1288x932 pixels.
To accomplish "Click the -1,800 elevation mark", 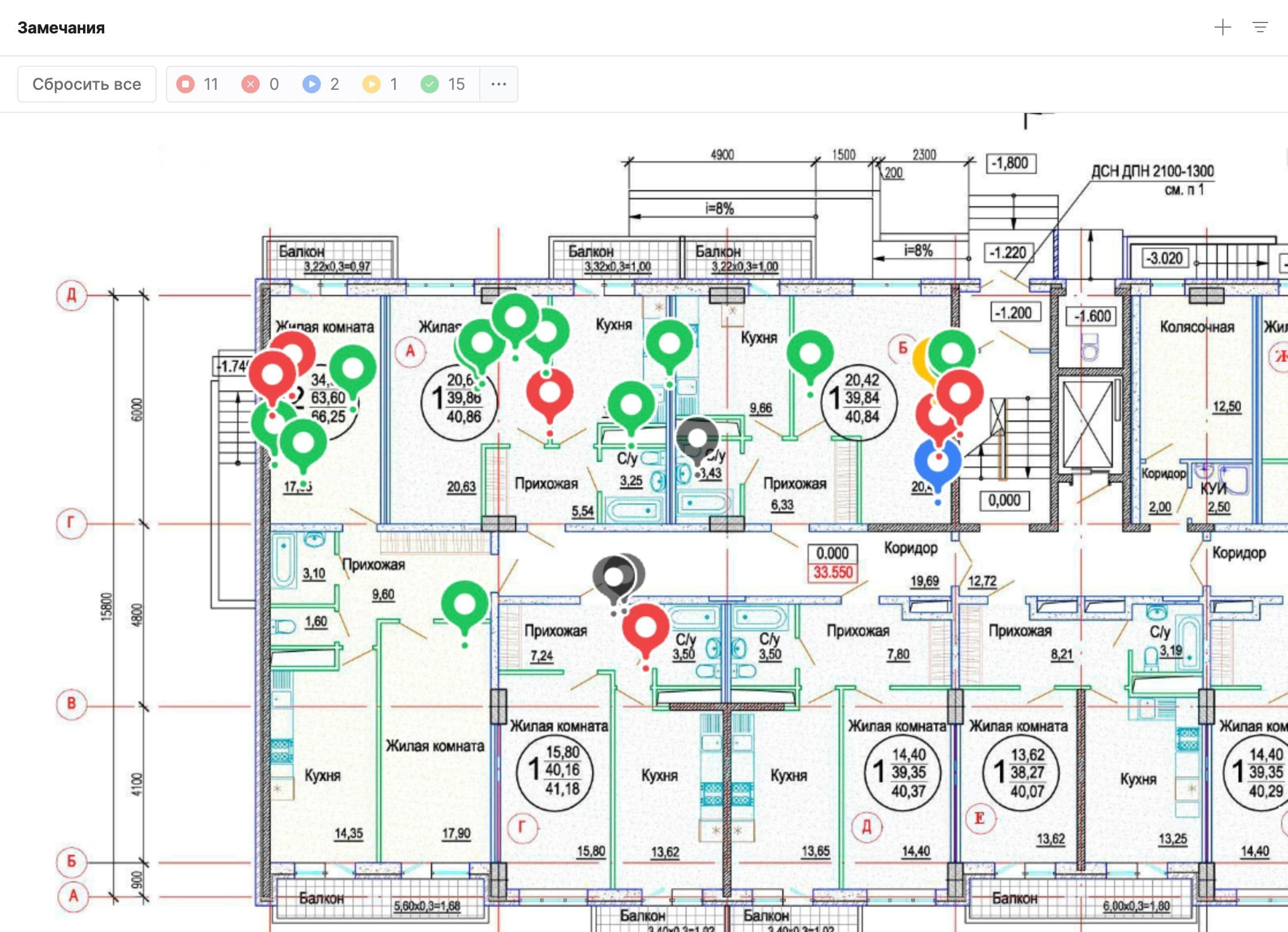I will 1011,164.
